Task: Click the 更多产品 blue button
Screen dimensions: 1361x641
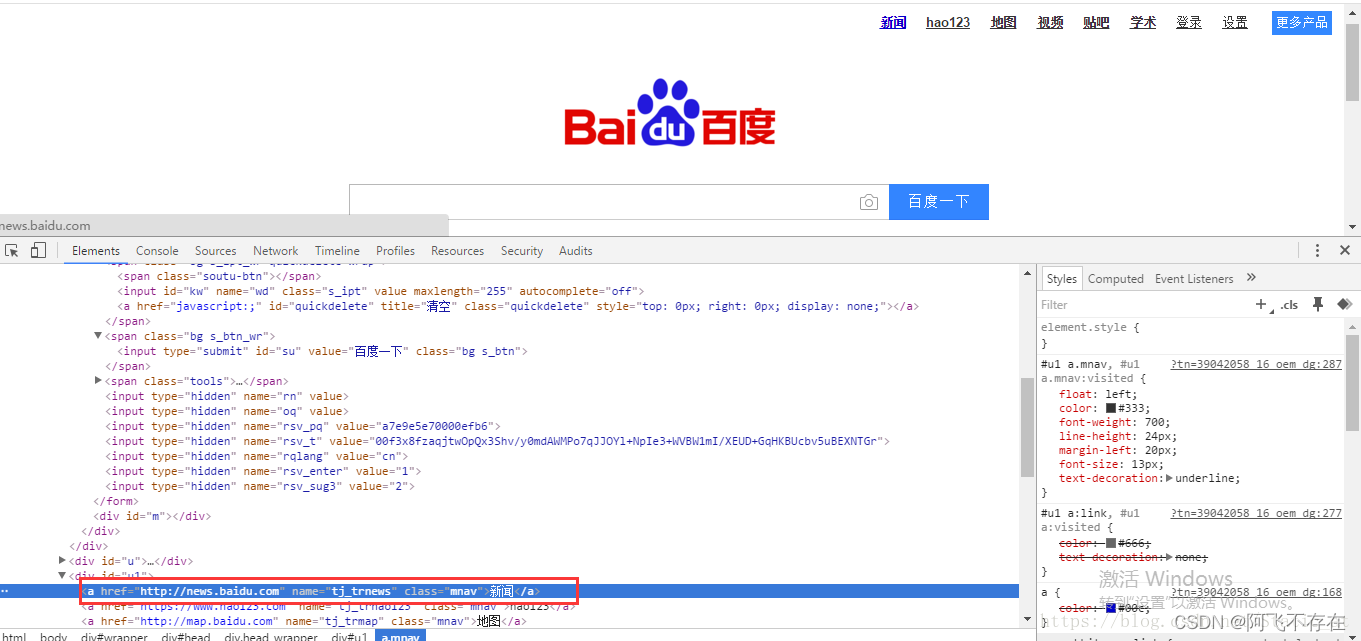Action: (x=1301, y=21)
